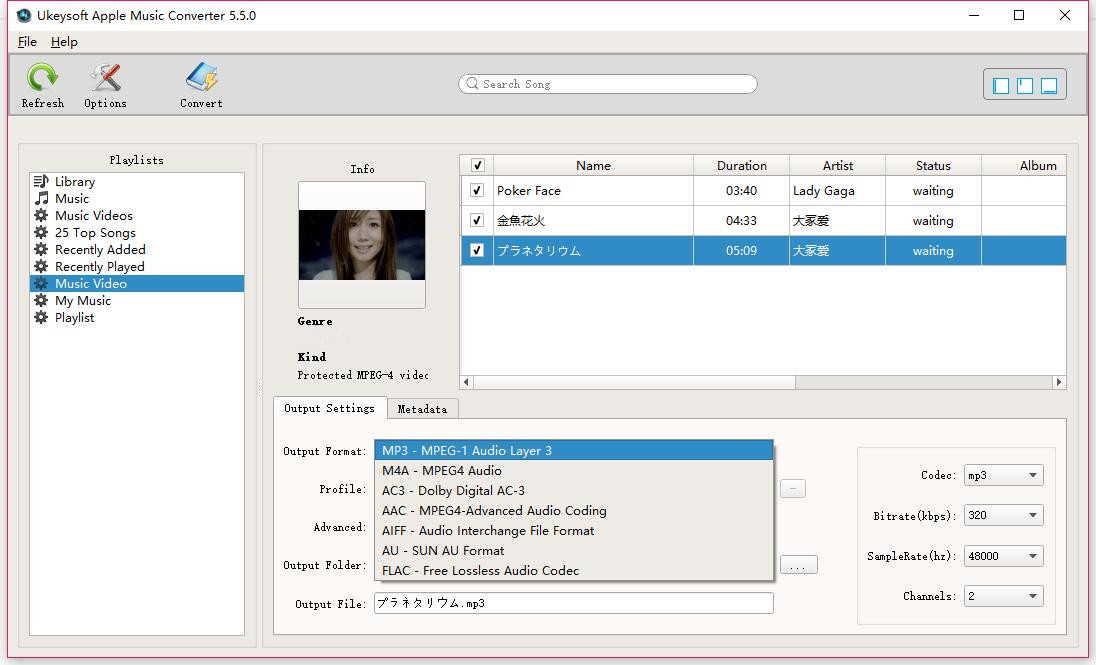The height and width of the screenshot is (665, 1096).
Task: Click the gear icon beside Recently Played
Action: click(41, 266)
